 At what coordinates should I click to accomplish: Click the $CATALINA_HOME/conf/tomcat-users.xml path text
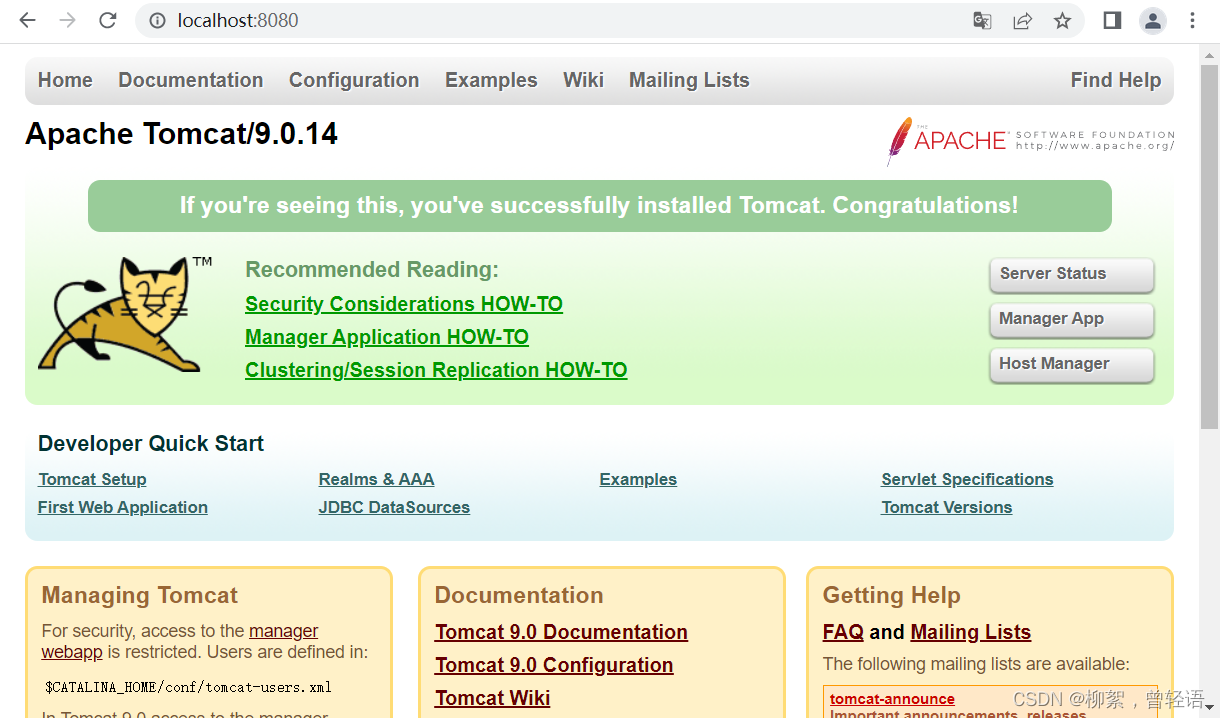pos(188,688)
